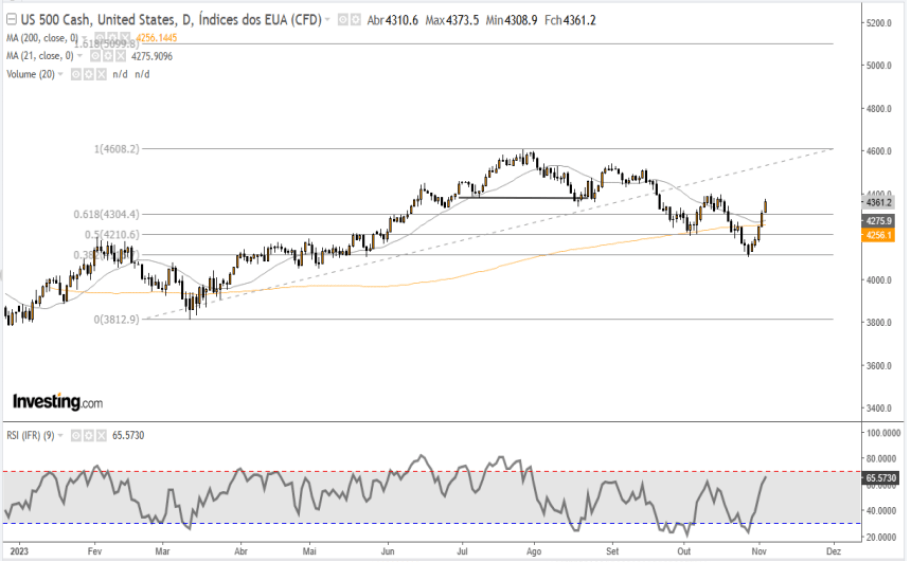The image size is (911, 562).
Task: Click the orange 4256.1 MA price label
Action: coord(878,235)
